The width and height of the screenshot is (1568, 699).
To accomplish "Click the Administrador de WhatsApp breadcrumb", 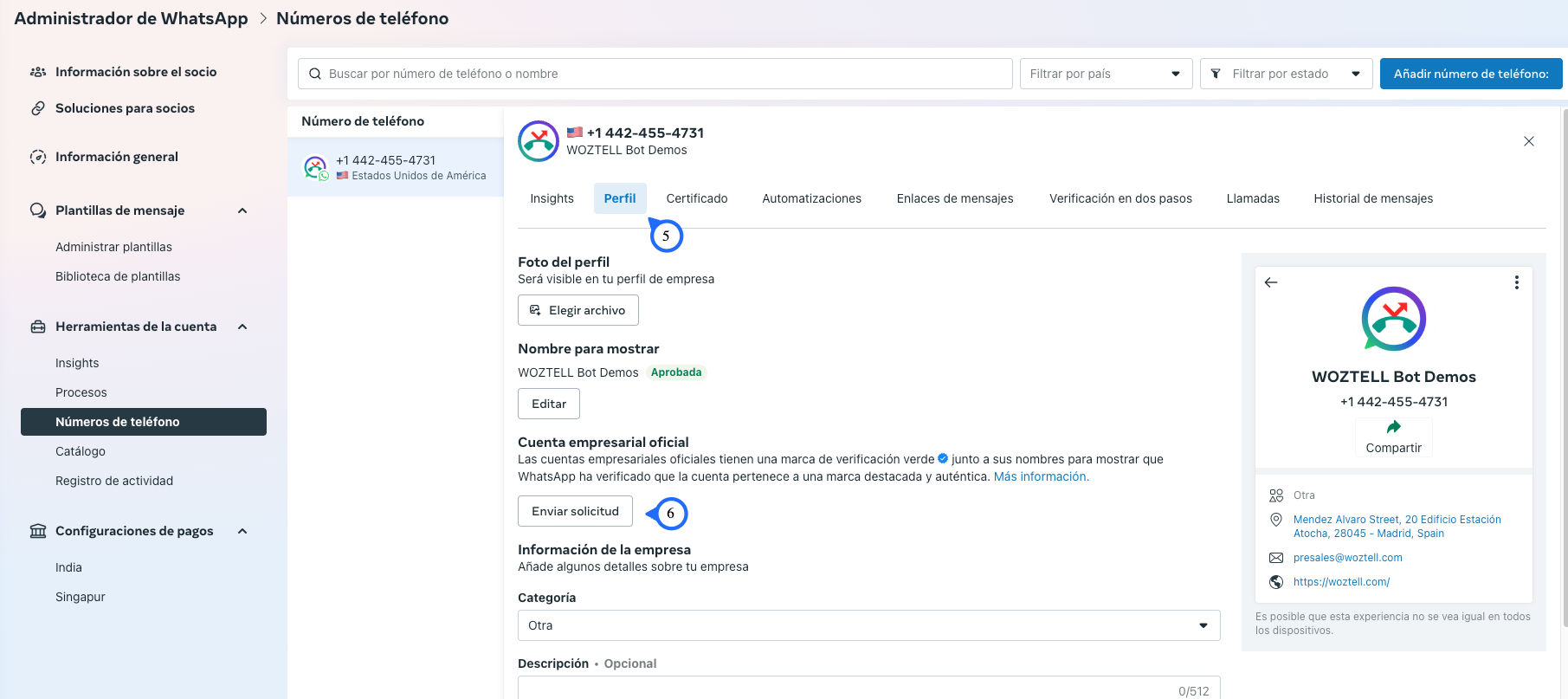I will [131, 18].
